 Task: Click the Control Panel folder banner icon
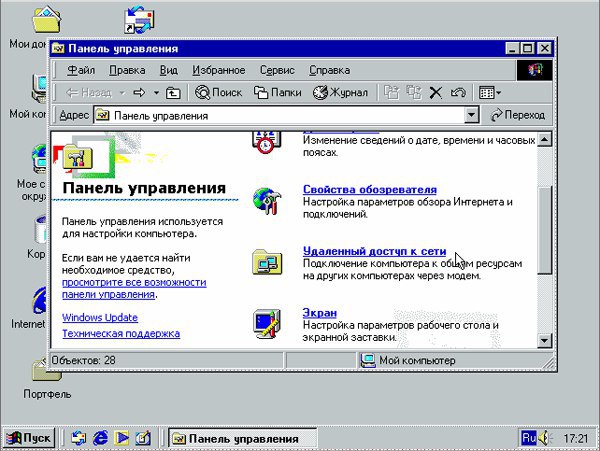pos(78,158)
